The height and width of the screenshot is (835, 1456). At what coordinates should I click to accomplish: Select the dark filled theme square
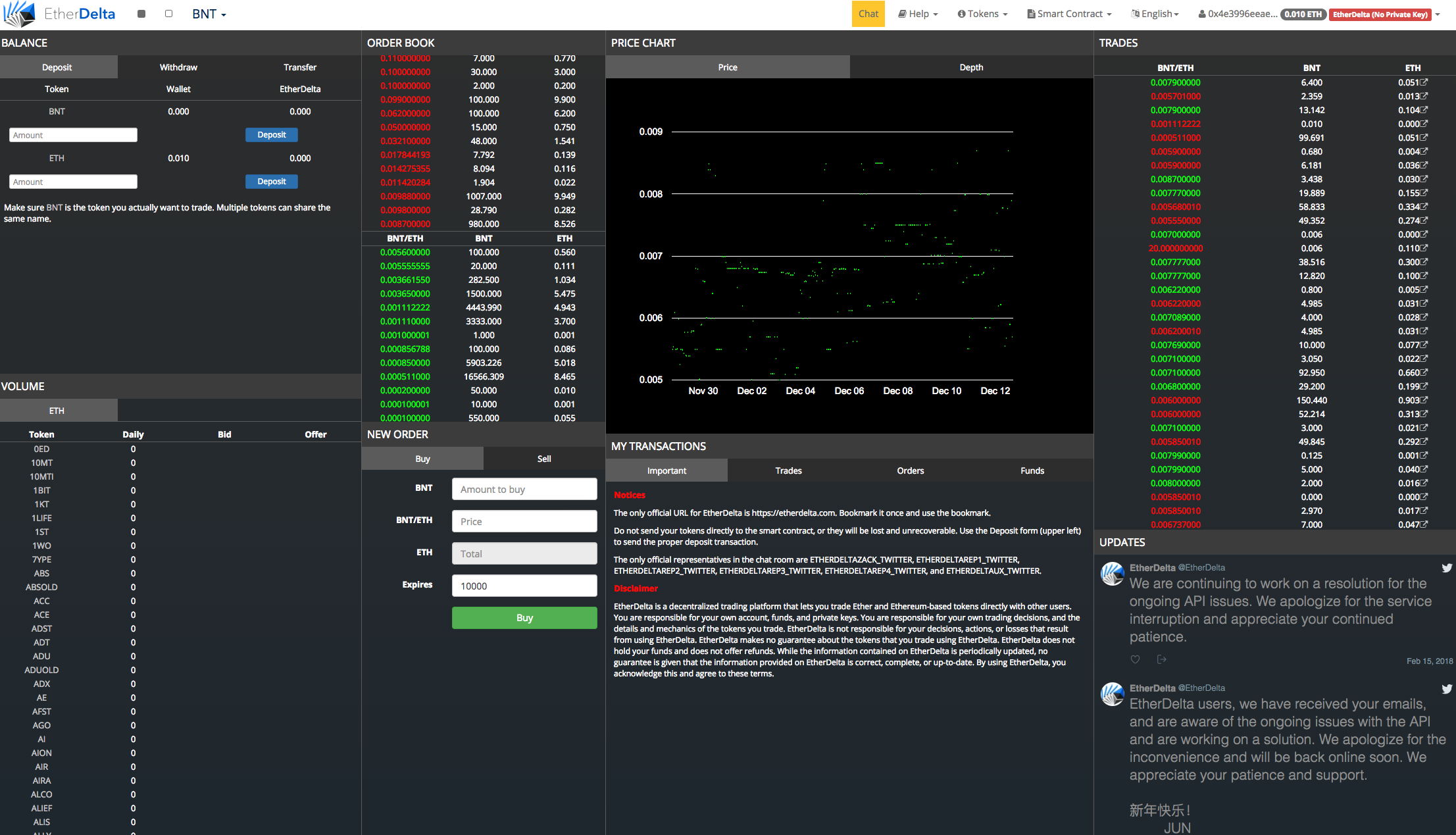pyautogui.click(x=141, y=14)
